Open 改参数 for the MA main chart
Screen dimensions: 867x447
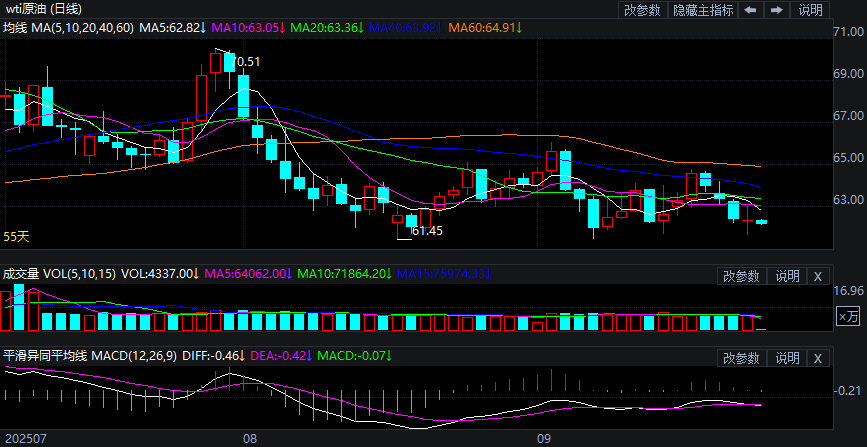click(x=642, y=10)
